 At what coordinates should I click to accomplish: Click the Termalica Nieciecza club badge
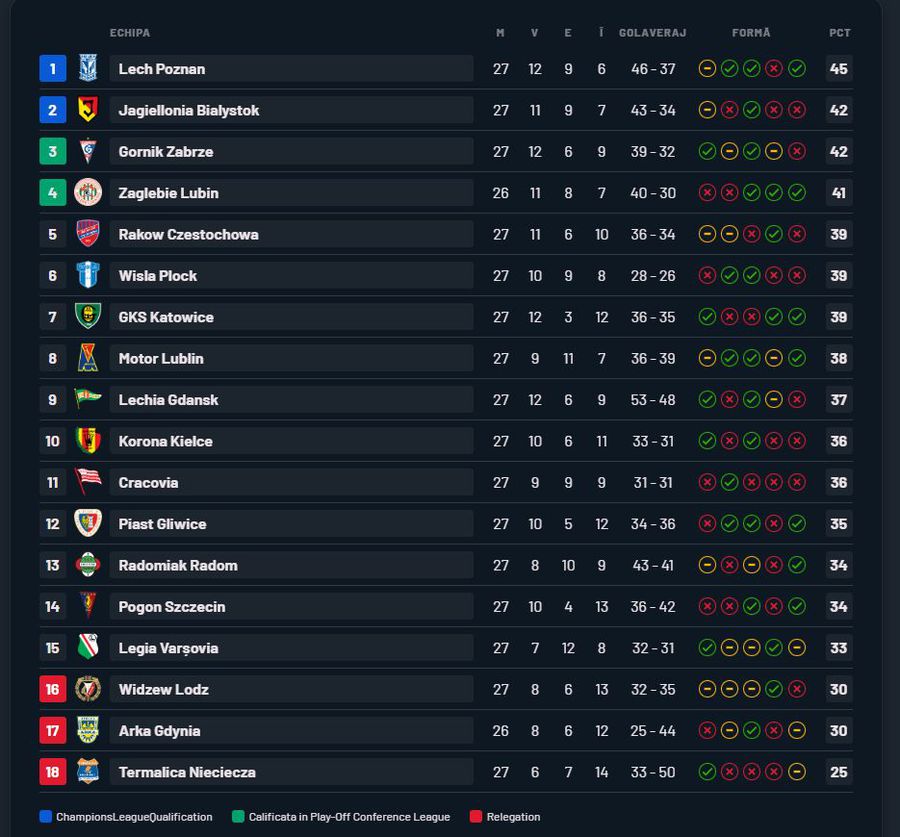tap(88, 771)
